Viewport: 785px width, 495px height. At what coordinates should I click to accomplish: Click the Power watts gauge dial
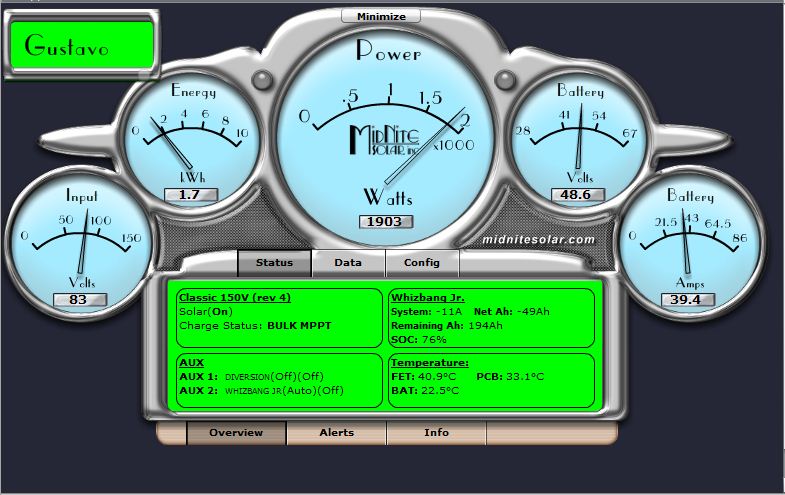tap(385, 138)
